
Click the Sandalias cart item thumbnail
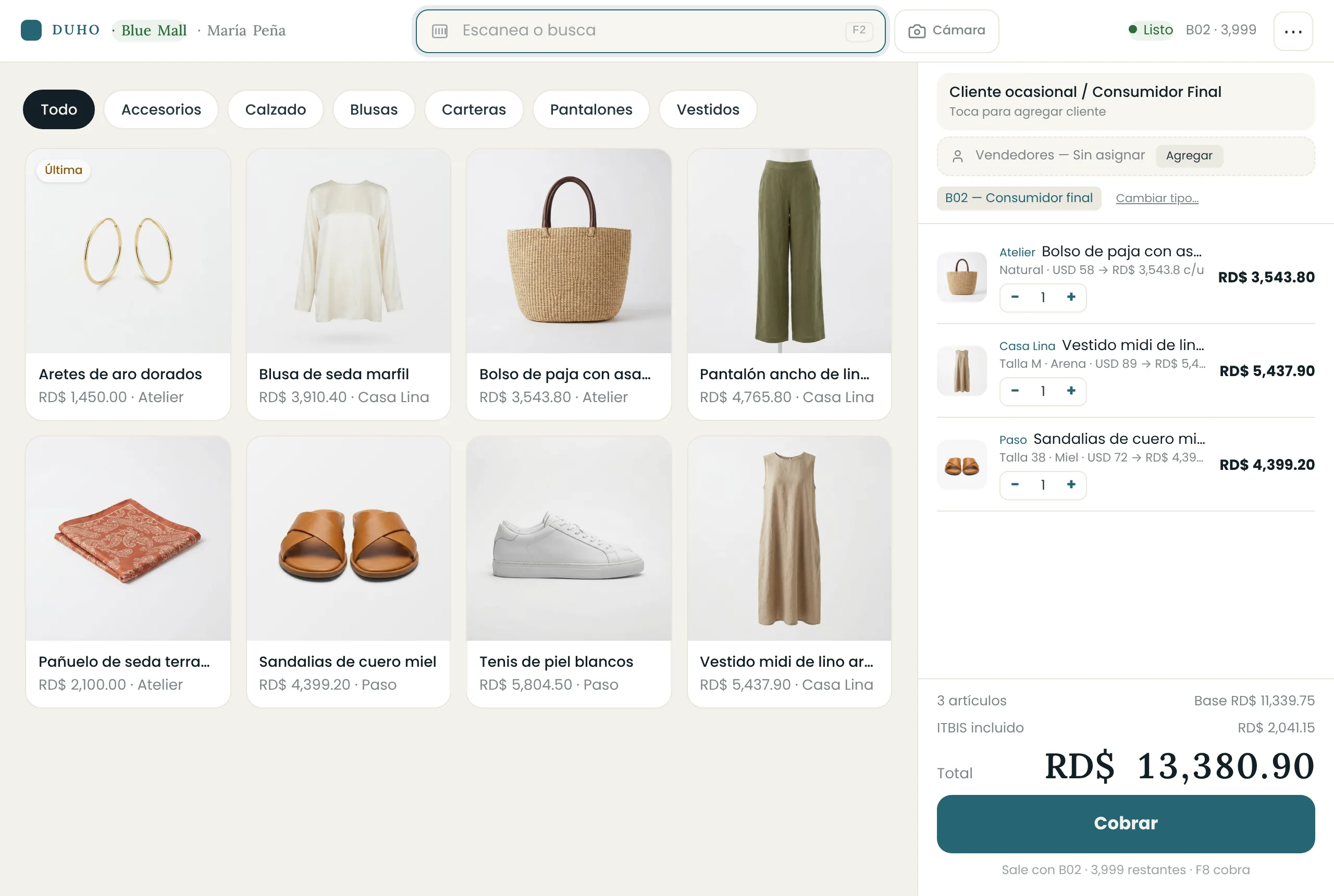coord(962,464)
